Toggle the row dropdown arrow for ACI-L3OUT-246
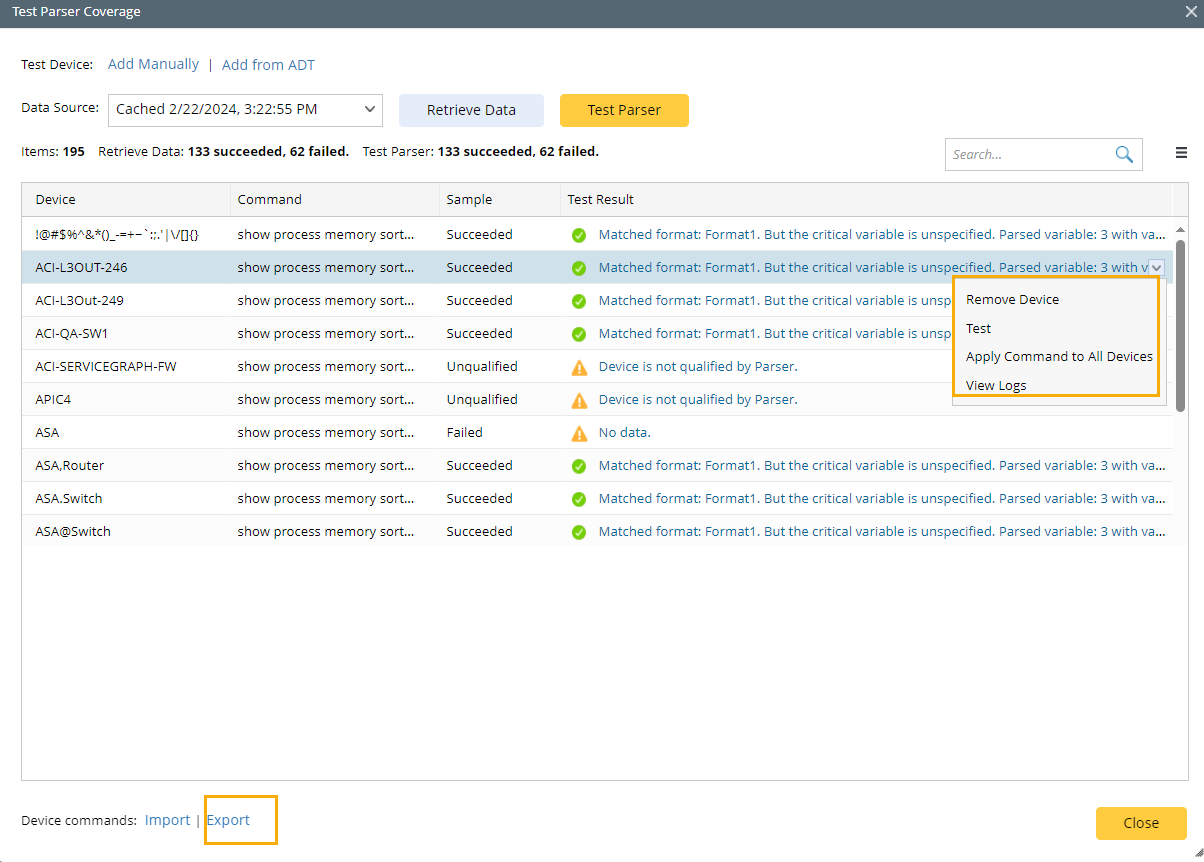Image resolution: width=1204 pixels, height=862 pixels. [x=1157, y=267]
